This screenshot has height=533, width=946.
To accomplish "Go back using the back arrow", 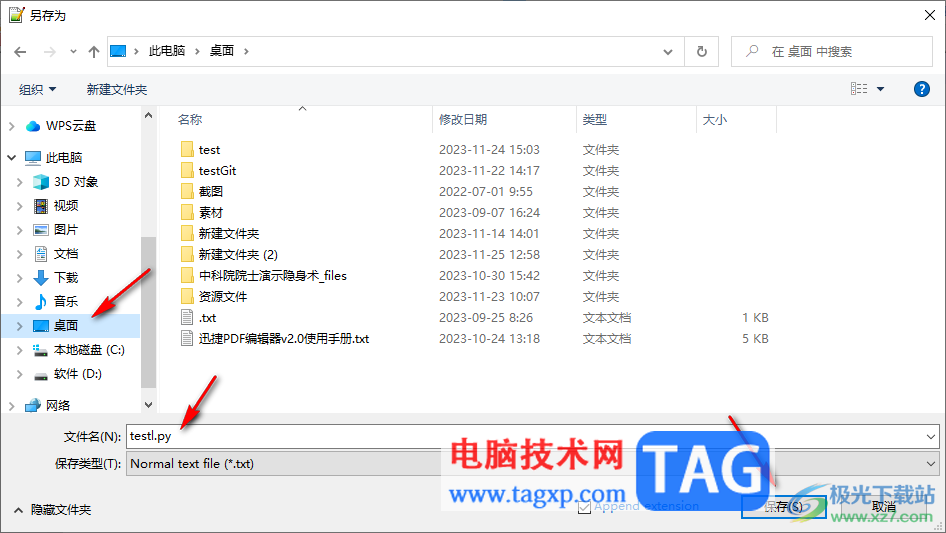I will point(20,52).
